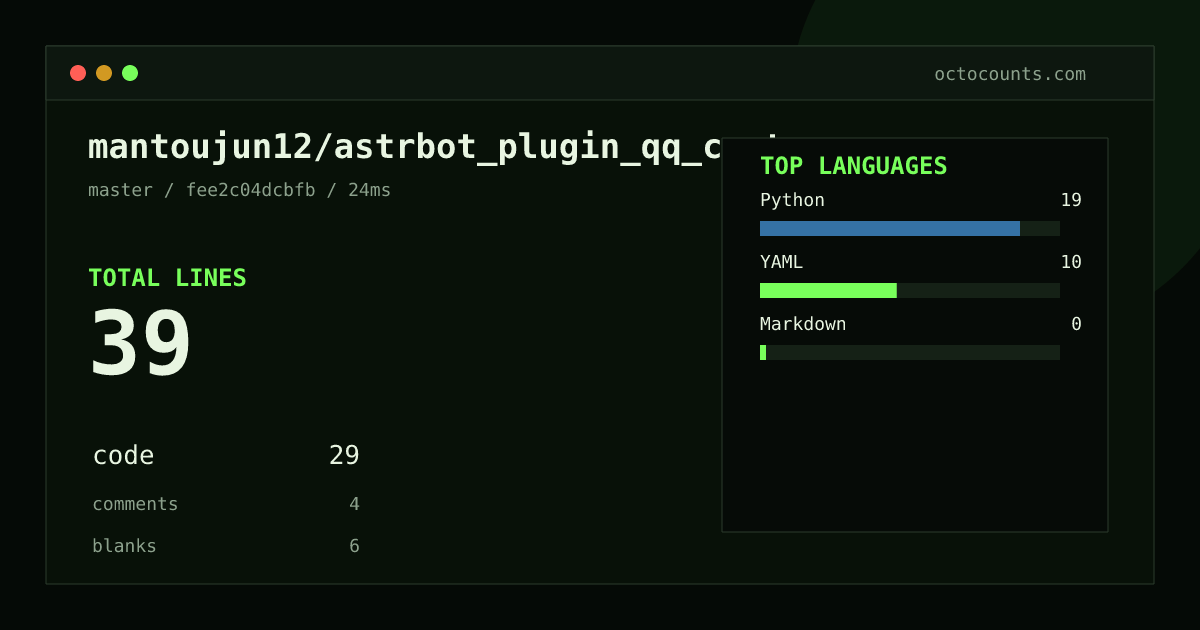Click the octocounts.com site label

(1010, 74)
